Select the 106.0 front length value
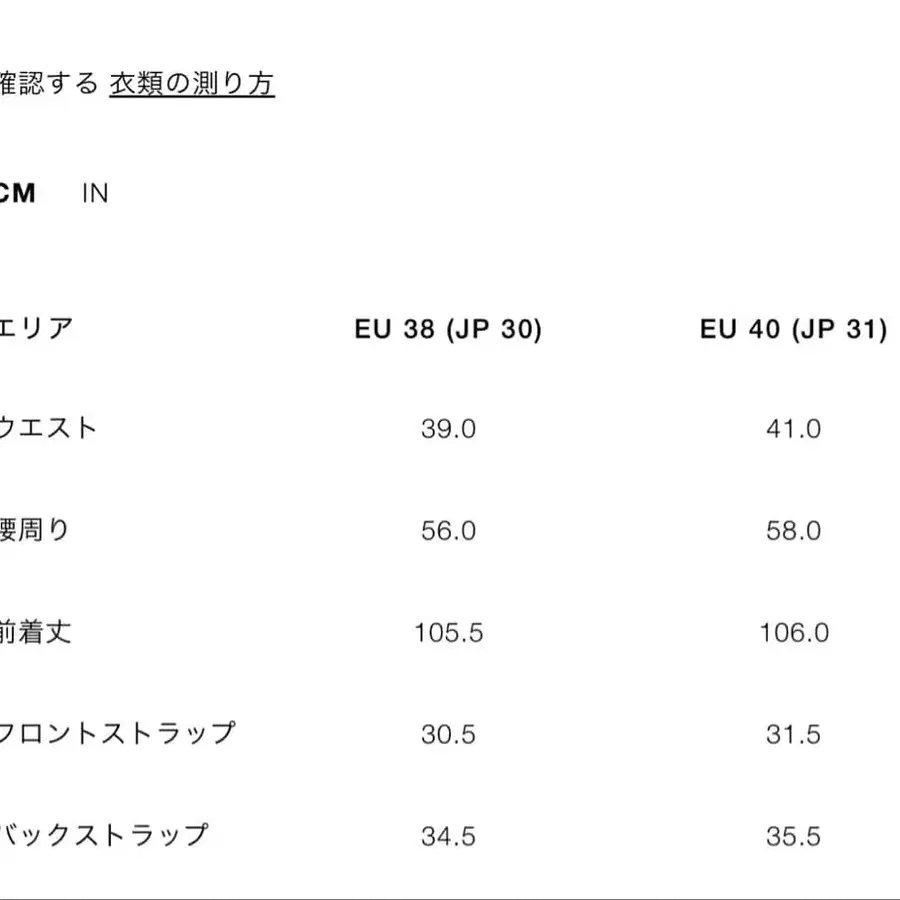The width and height of the screenshot is (900, 900). [793, 632]
